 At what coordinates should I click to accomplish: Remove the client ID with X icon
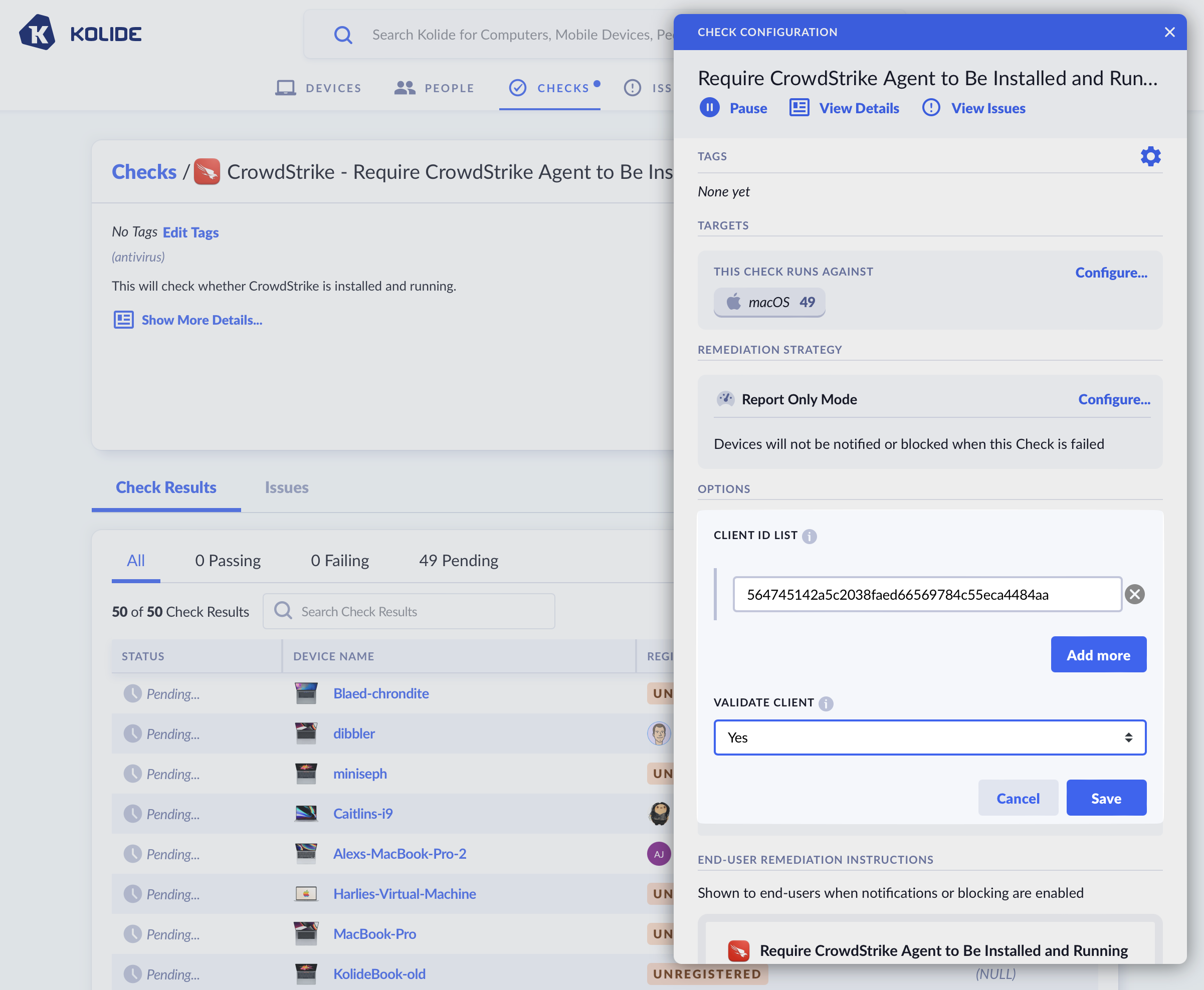click(x=1134, y=594)
